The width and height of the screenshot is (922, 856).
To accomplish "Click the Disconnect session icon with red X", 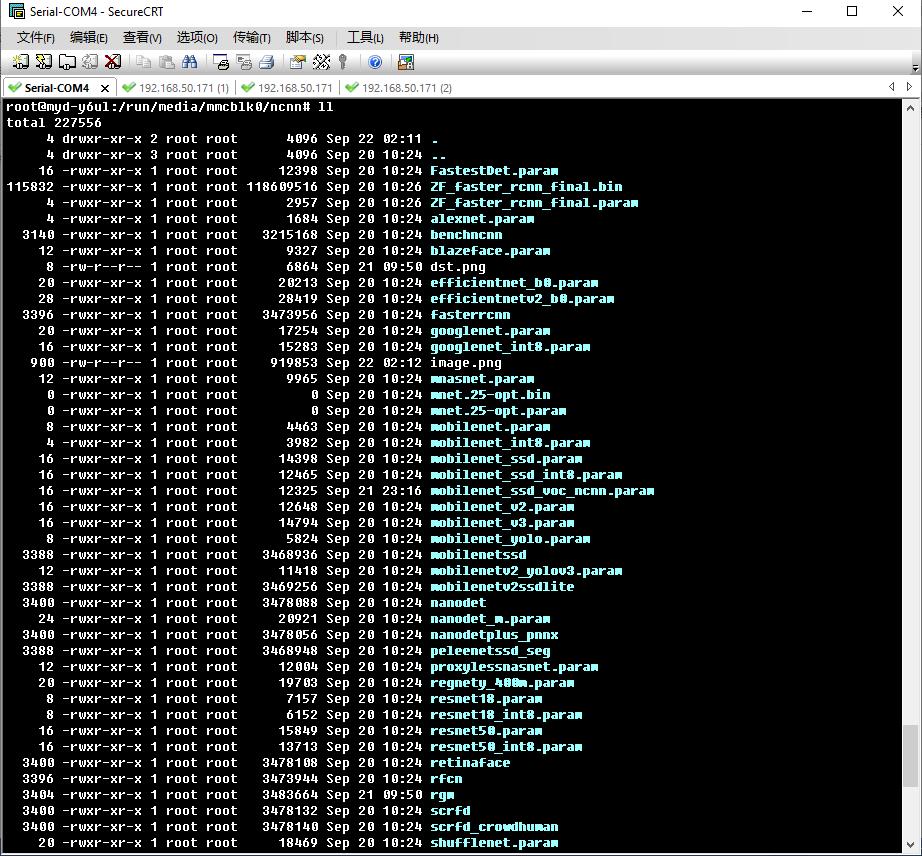I will click(x=112, y=62).
